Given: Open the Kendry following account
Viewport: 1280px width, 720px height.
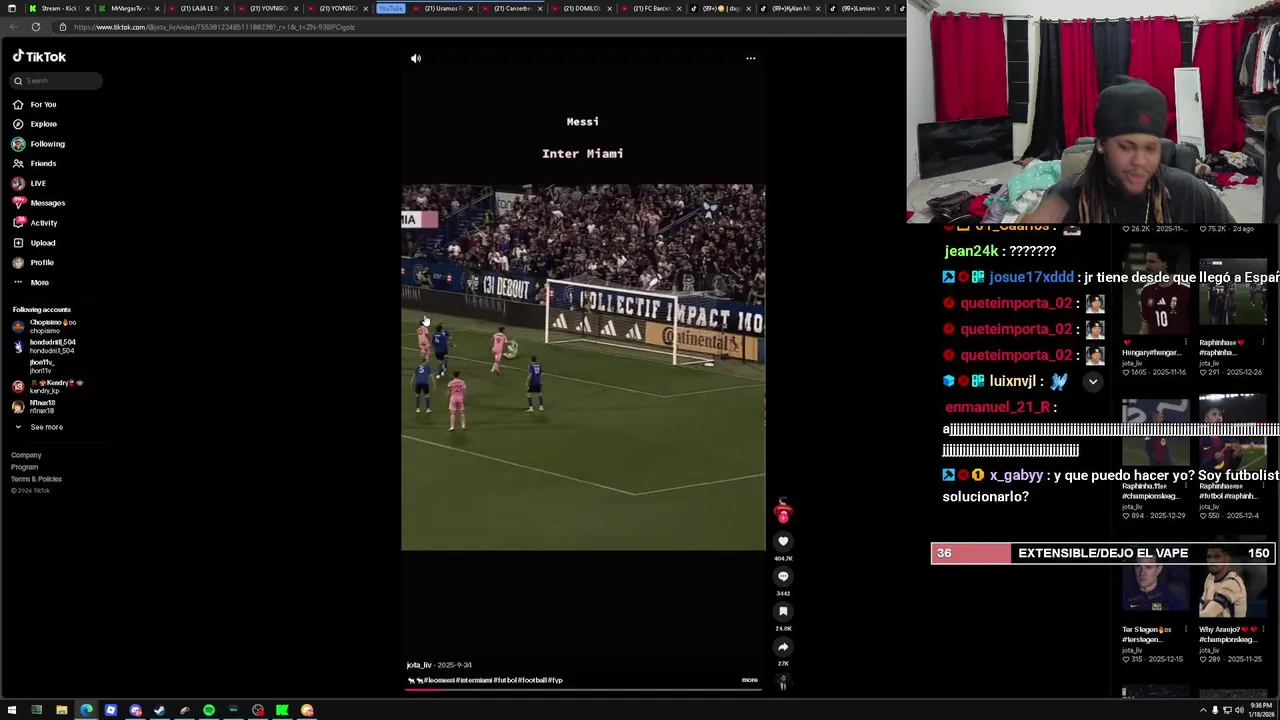Looking at the screenshot, I should [50, 386].
